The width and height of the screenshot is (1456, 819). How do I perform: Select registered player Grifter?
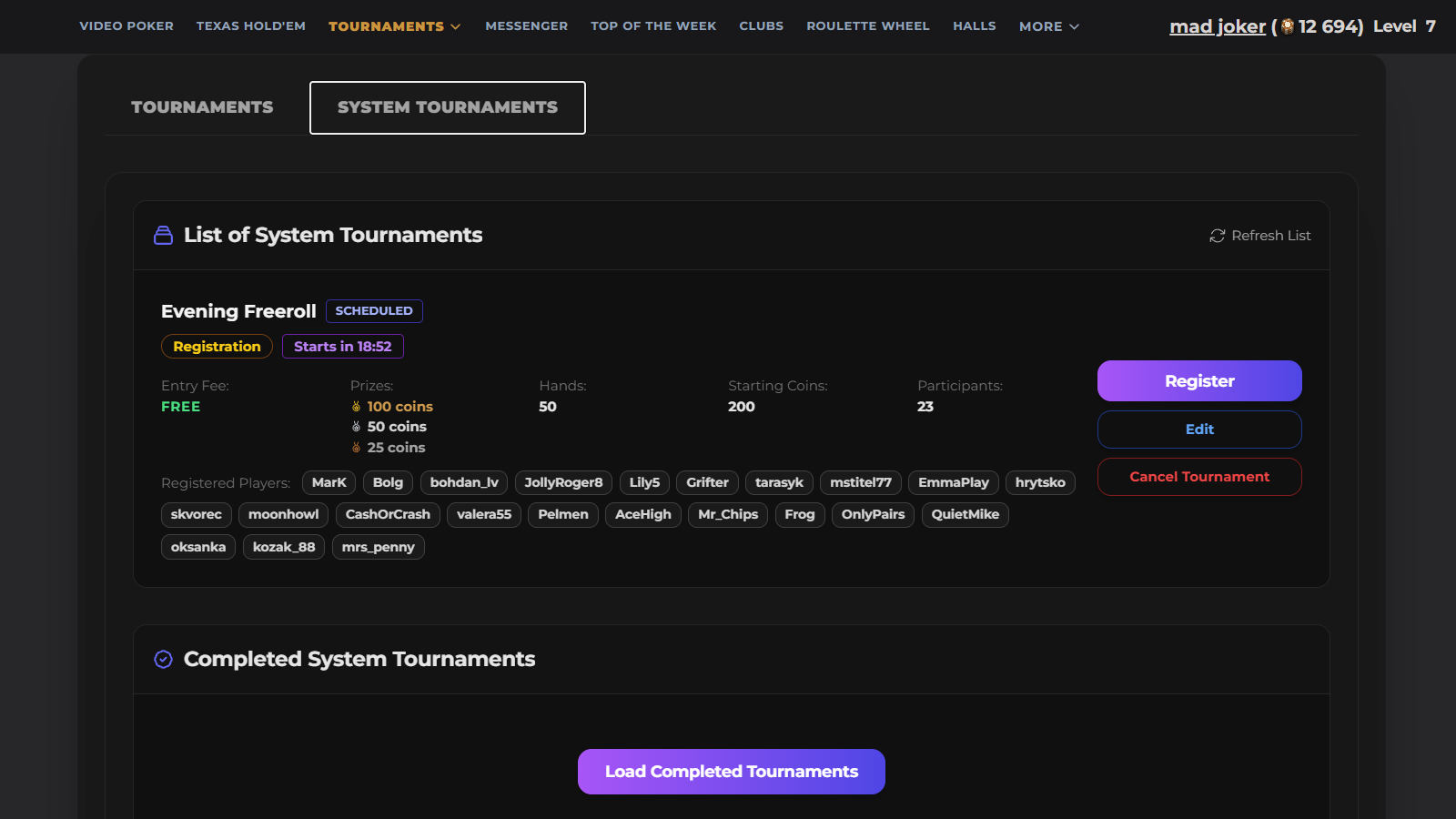click(x=707, y=482)
